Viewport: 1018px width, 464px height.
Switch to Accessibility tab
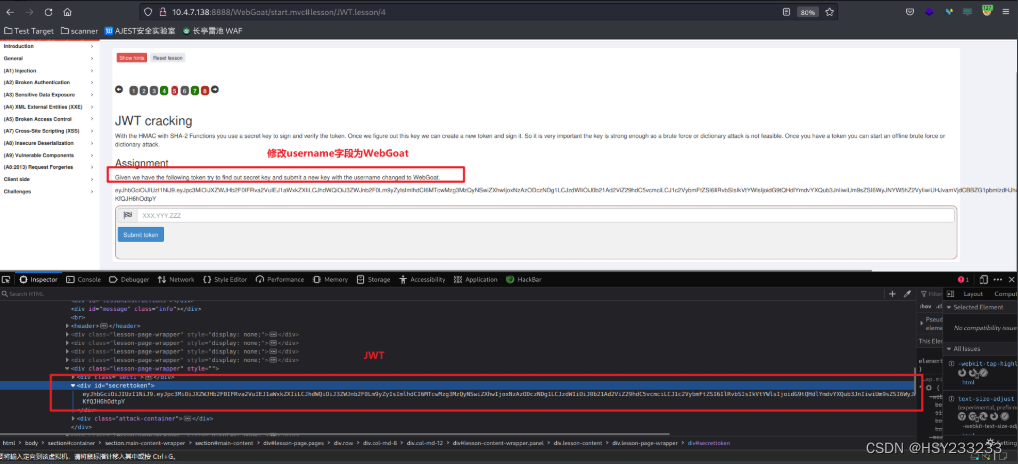[422, 280]
